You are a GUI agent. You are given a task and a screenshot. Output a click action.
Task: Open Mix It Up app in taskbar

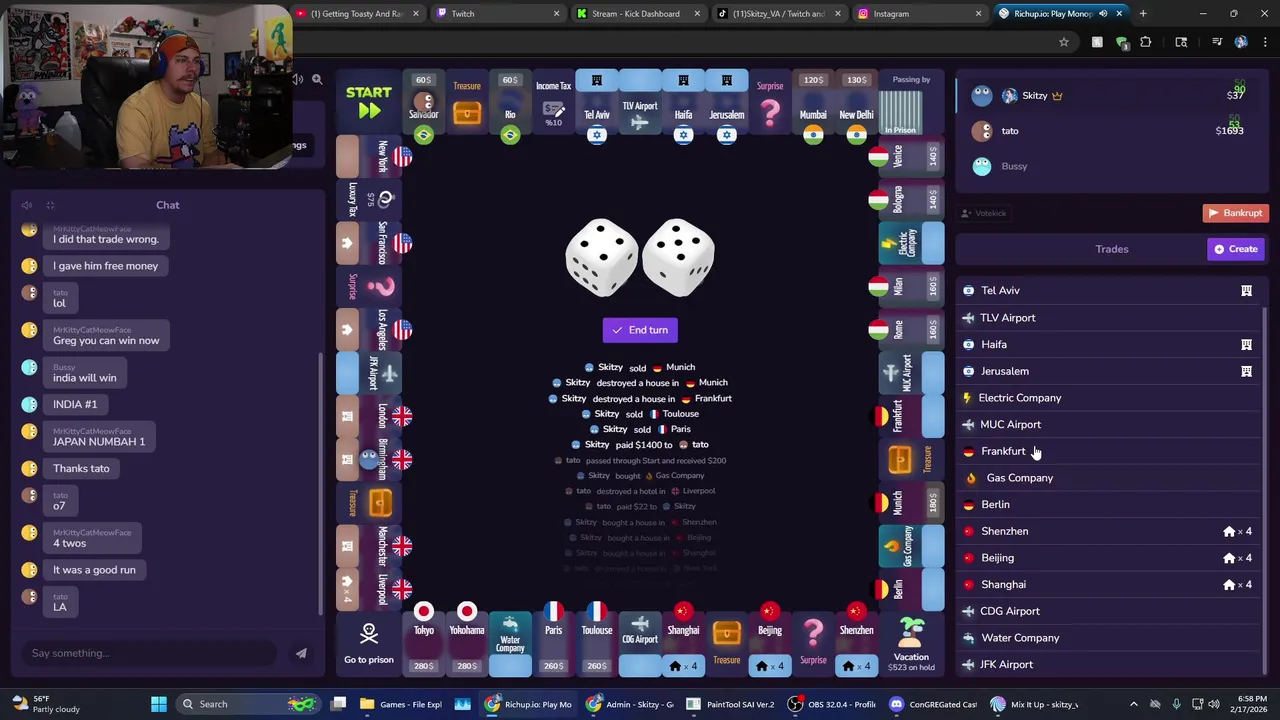pyautogui.click(x=1035, y=704)
